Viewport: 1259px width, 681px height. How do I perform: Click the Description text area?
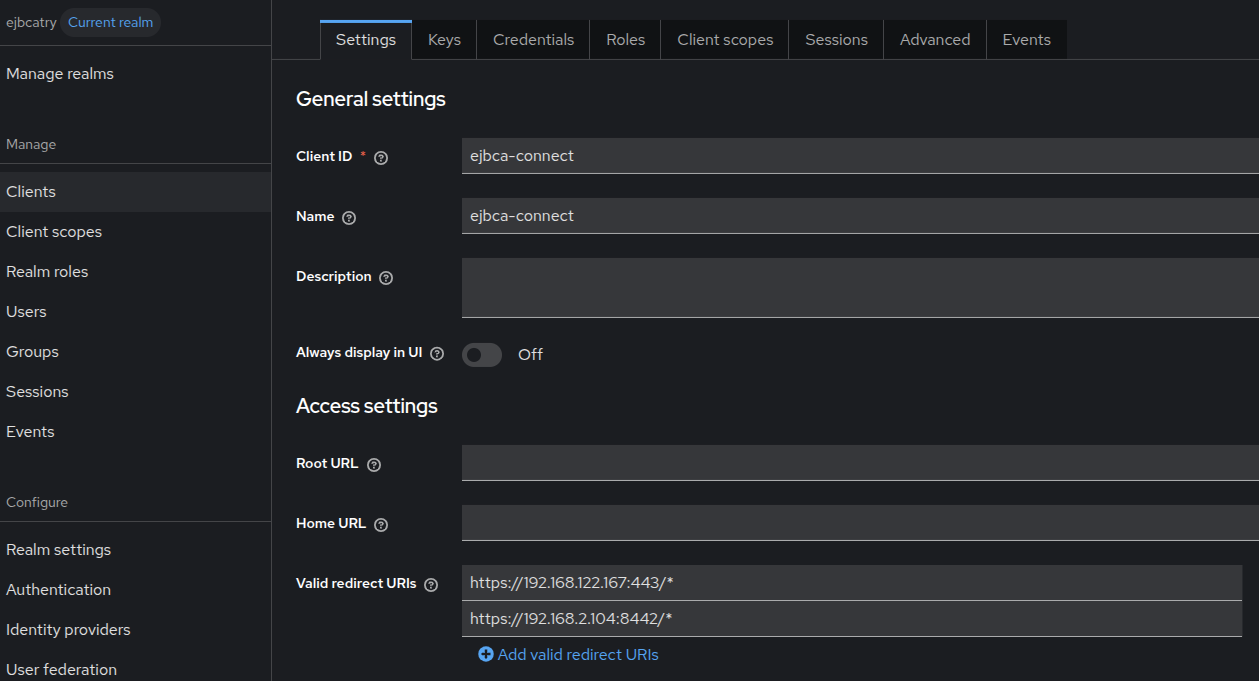pyautogui.click(x=860, y=288)
